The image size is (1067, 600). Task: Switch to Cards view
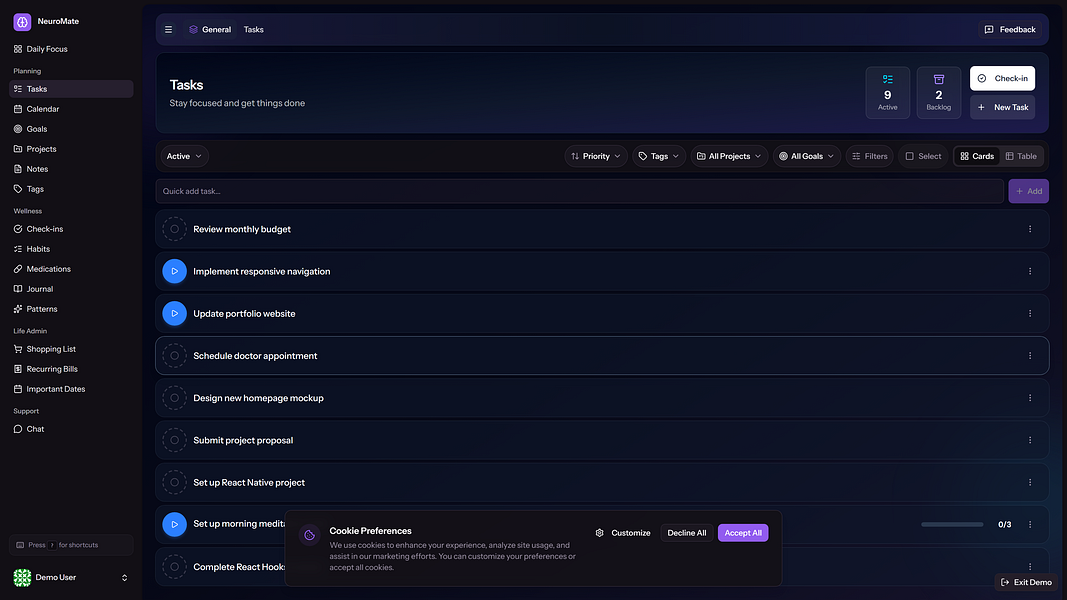click(976, 156)
